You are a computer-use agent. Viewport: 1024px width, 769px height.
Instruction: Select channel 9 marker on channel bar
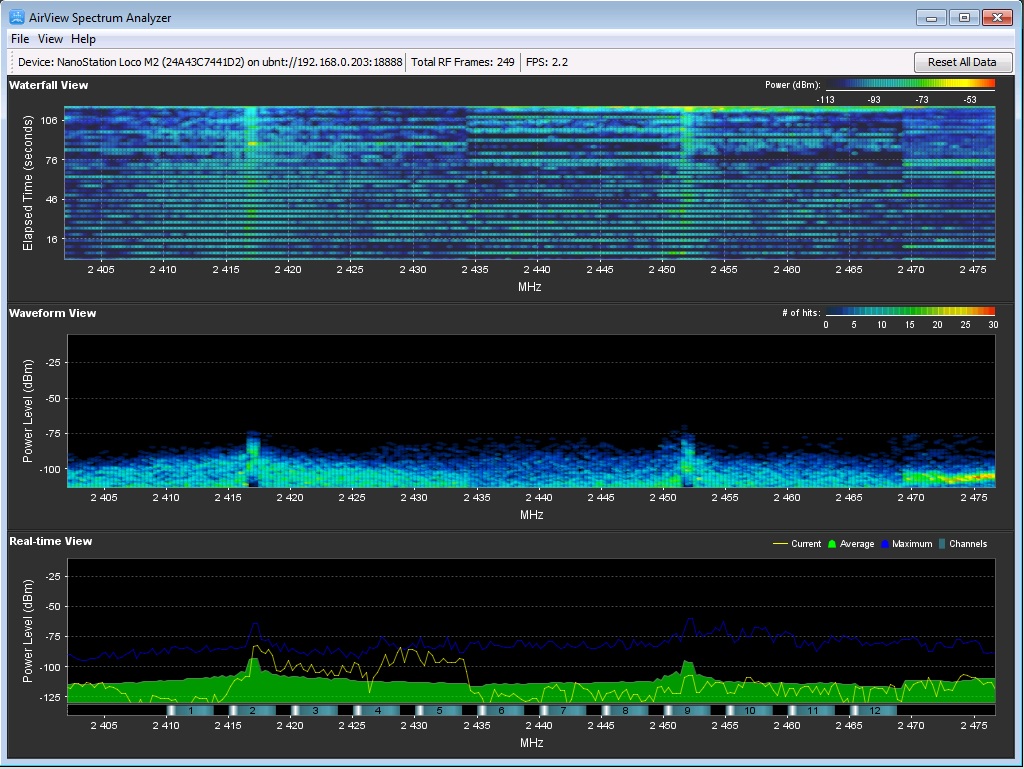pyautogui.click(x=687, y=710)
